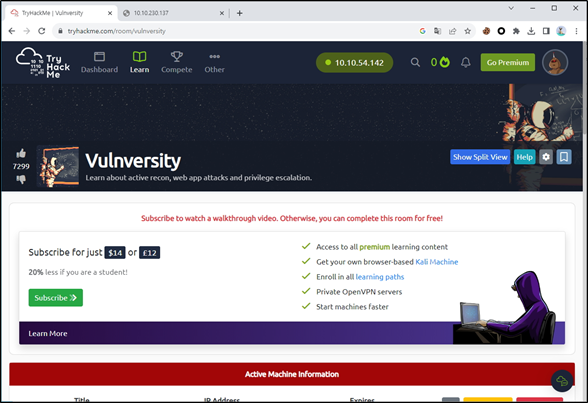Click the $14 price badge
The height and width of the screenshot is (403, 588).
click(x=115, y=253)
